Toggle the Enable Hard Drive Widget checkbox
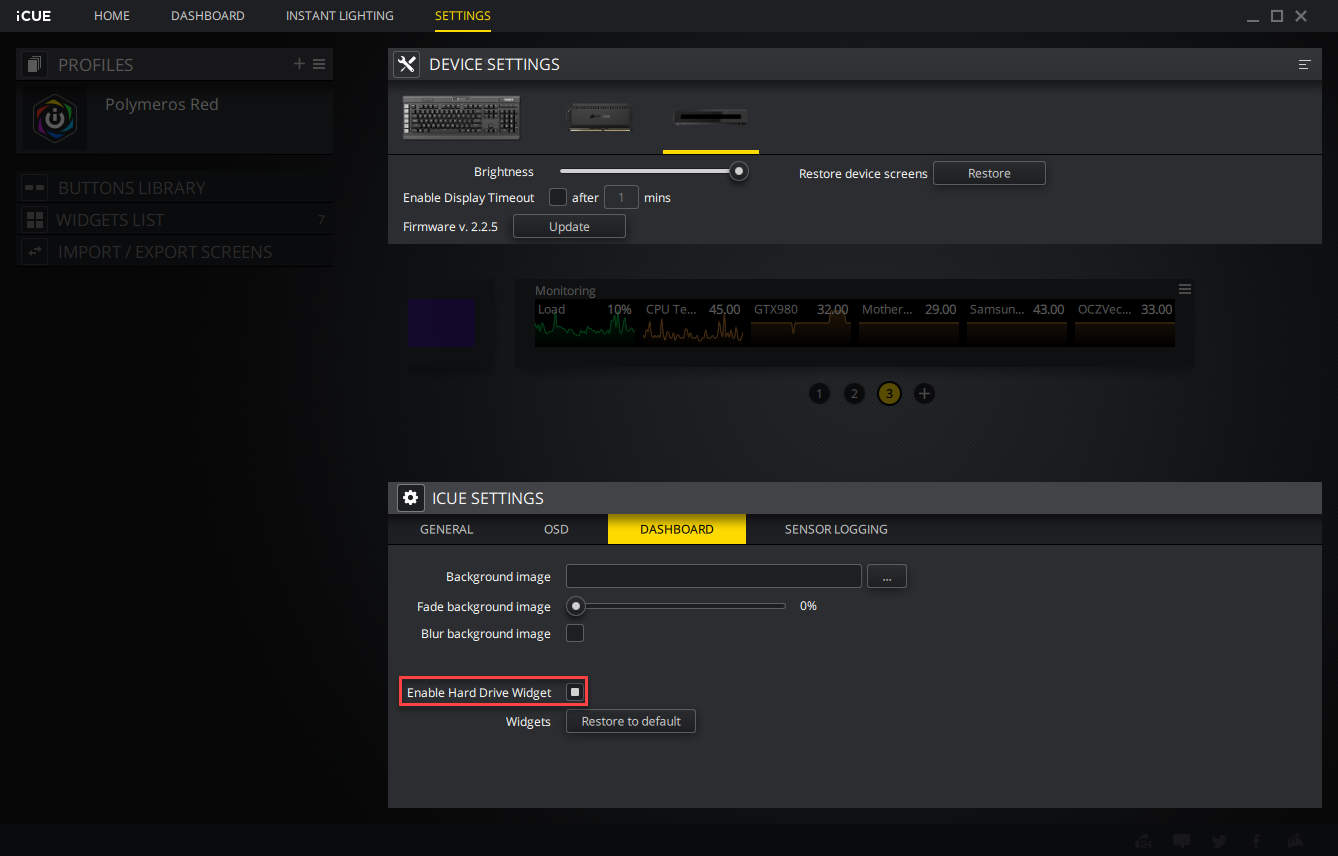Viewport: 1338px width, 856px height. tap(575, 692)
